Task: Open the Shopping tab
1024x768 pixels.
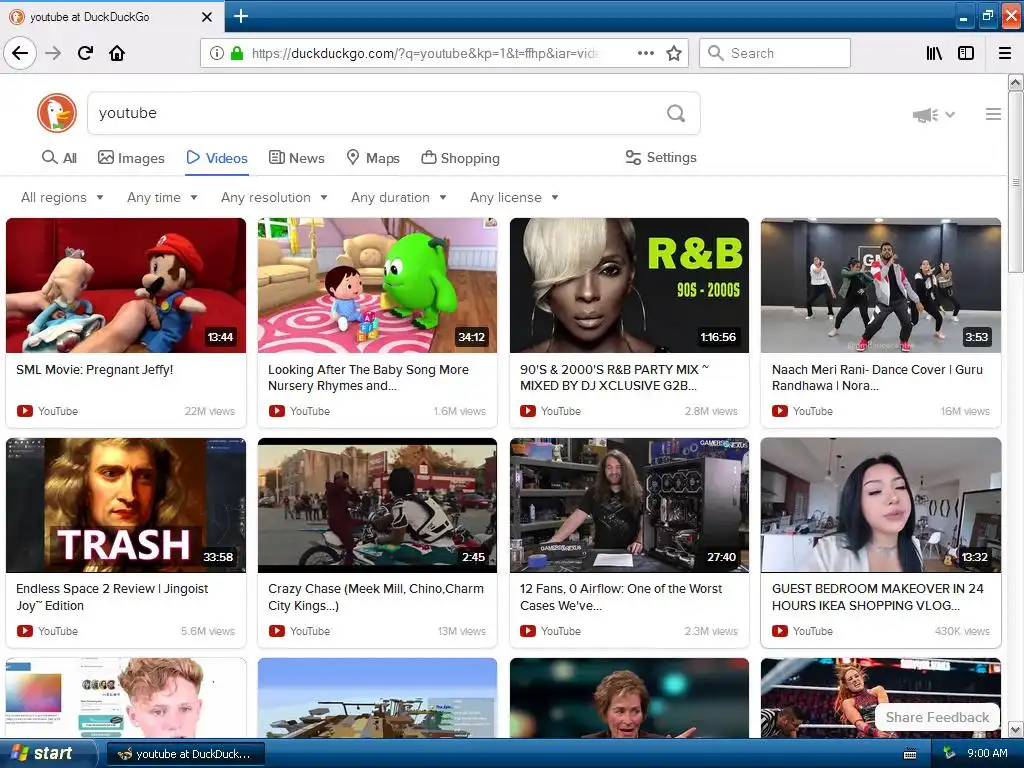Action: click(460, 158)
